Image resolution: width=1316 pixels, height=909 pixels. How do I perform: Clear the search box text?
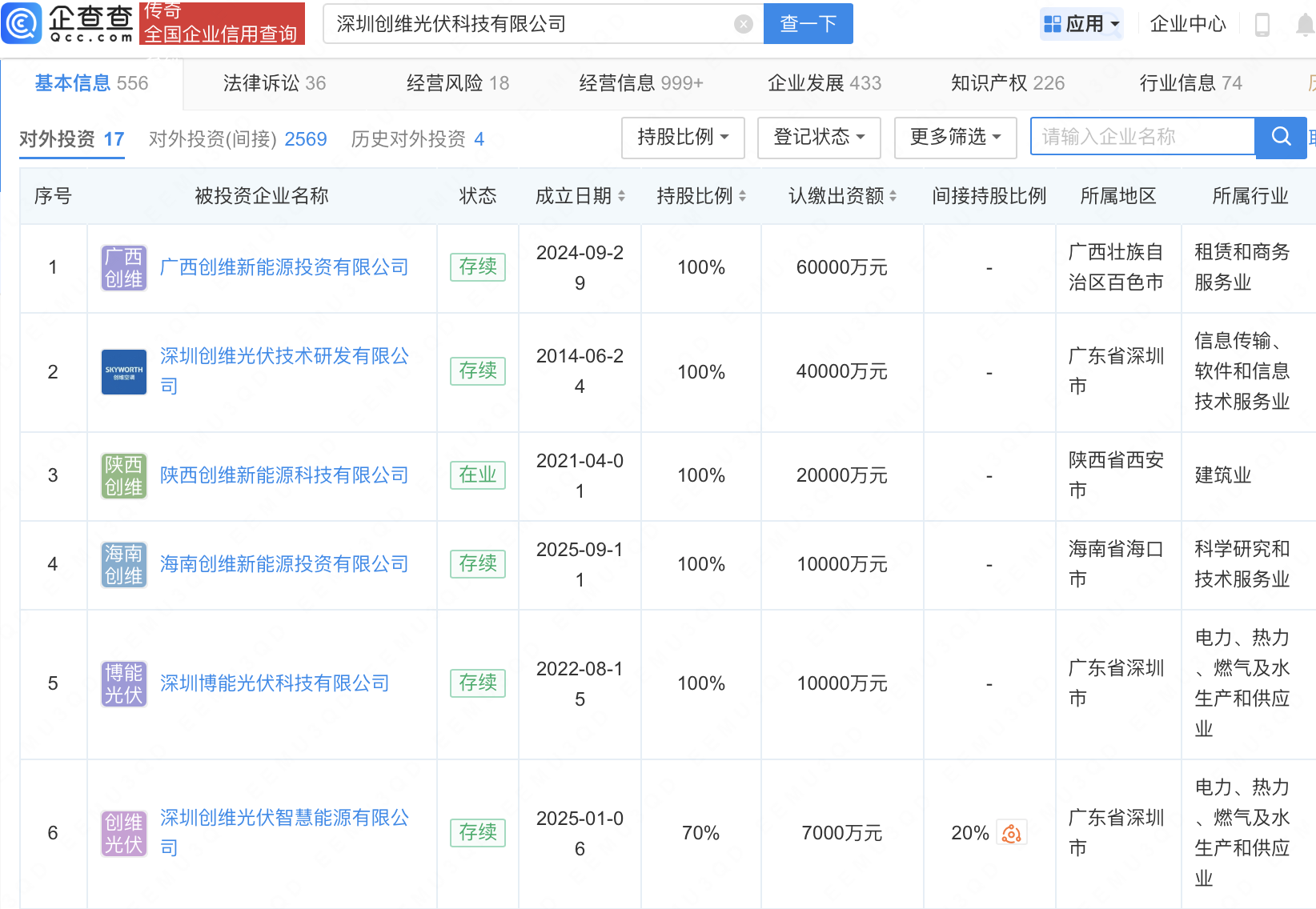point(743,24)
